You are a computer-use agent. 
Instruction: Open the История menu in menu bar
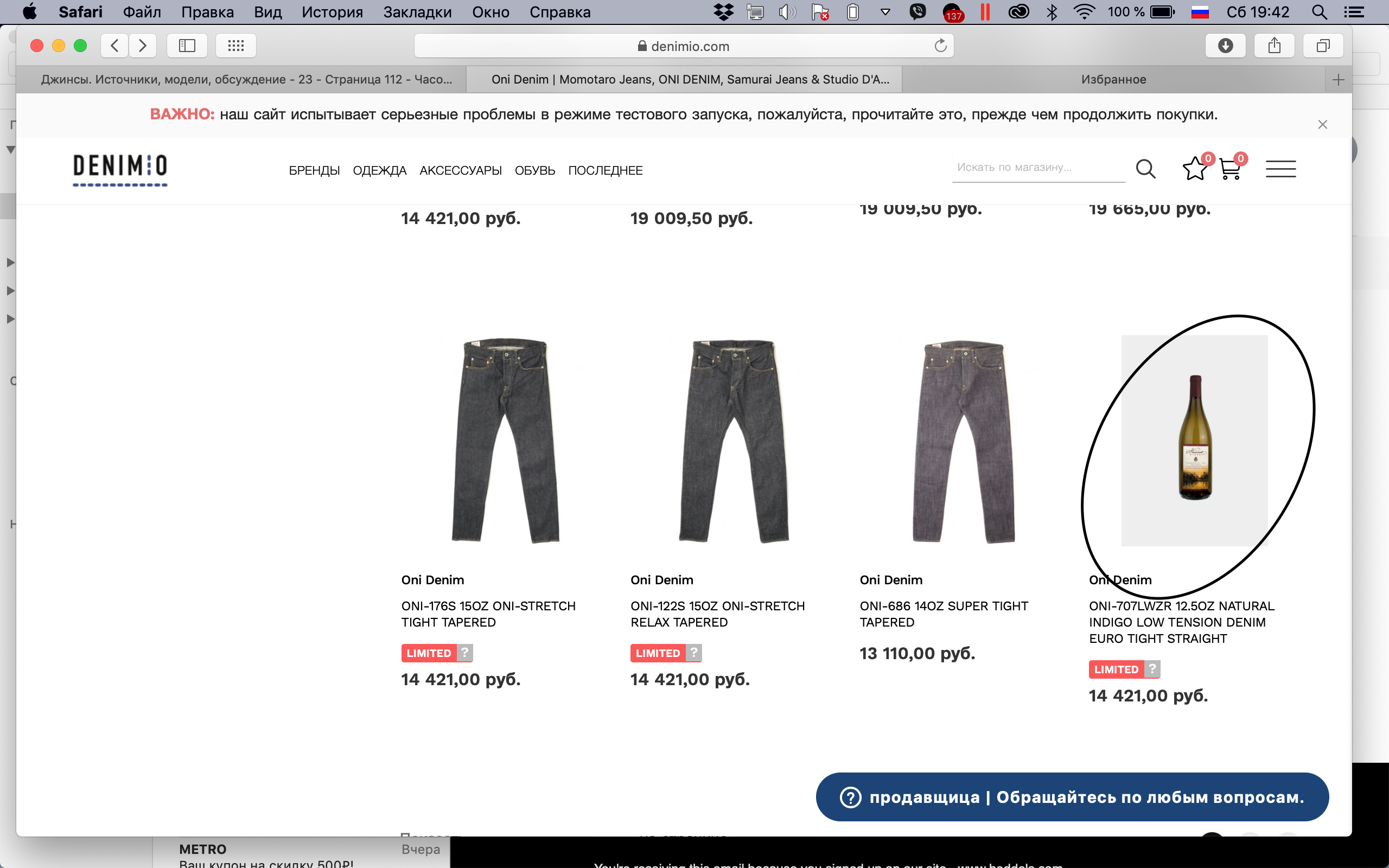coord(332,12)
